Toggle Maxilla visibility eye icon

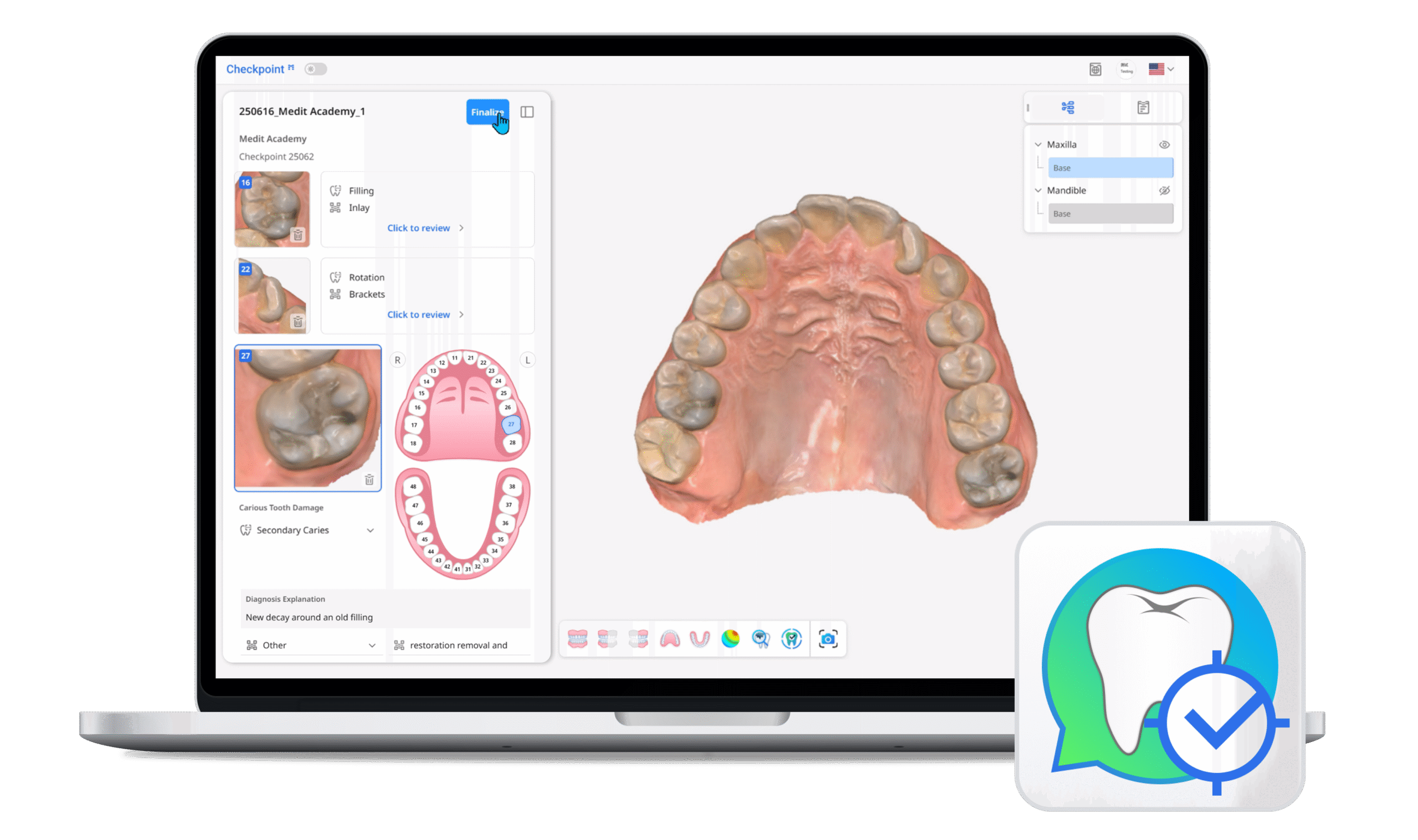point(1164,145)
